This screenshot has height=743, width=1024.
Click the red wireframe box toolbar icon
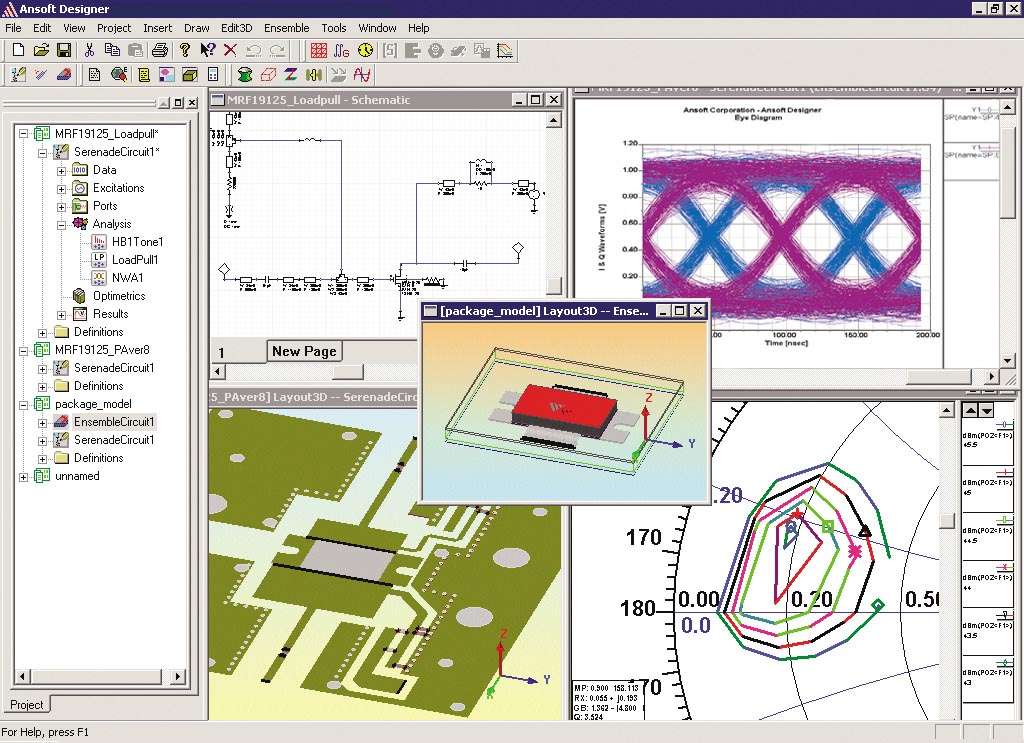[x=268, y=74]
